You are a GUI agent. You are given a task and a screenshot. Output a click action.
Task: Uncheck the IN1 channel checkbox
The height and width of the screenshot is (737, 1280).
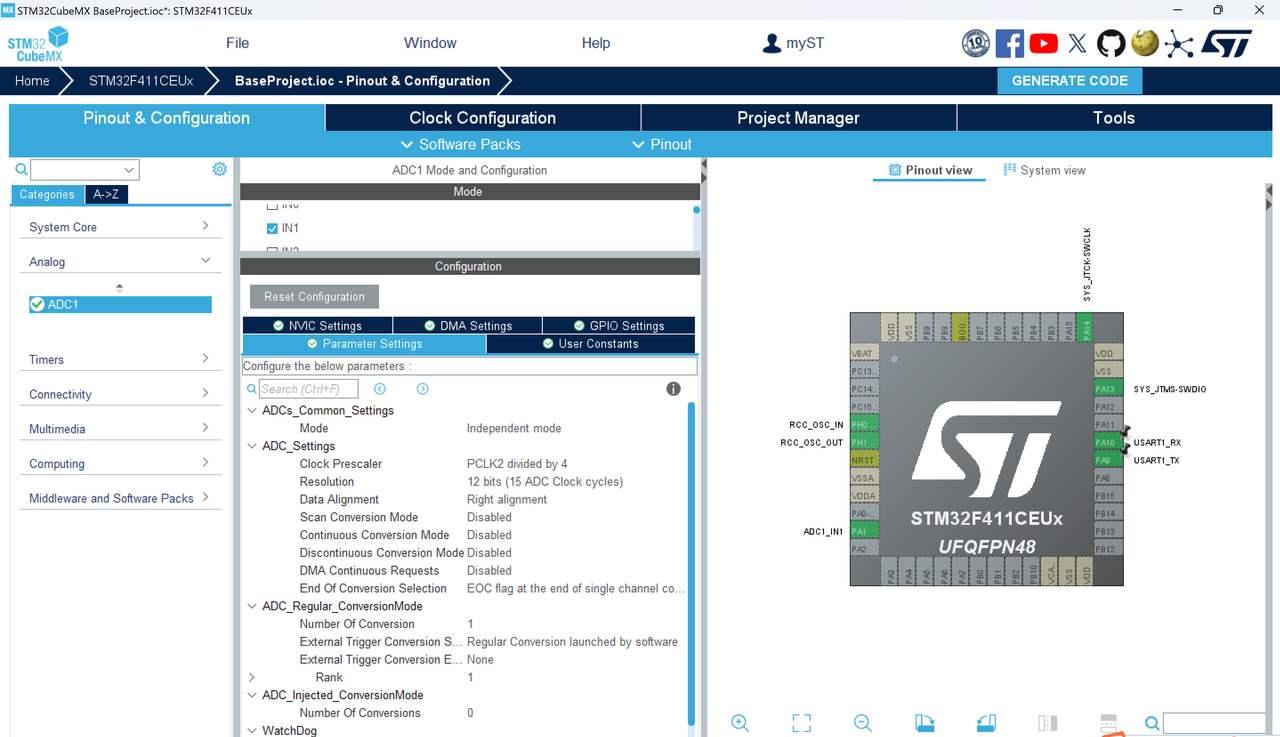click(272, 228)
